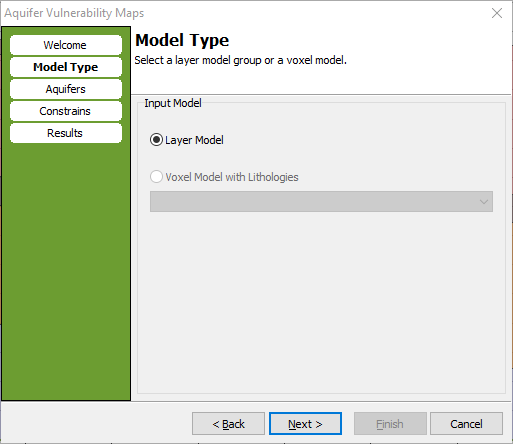Click the 'Layer Model' label text
Viewport: 513px width, 444px height.
click(x=194, y=140)
